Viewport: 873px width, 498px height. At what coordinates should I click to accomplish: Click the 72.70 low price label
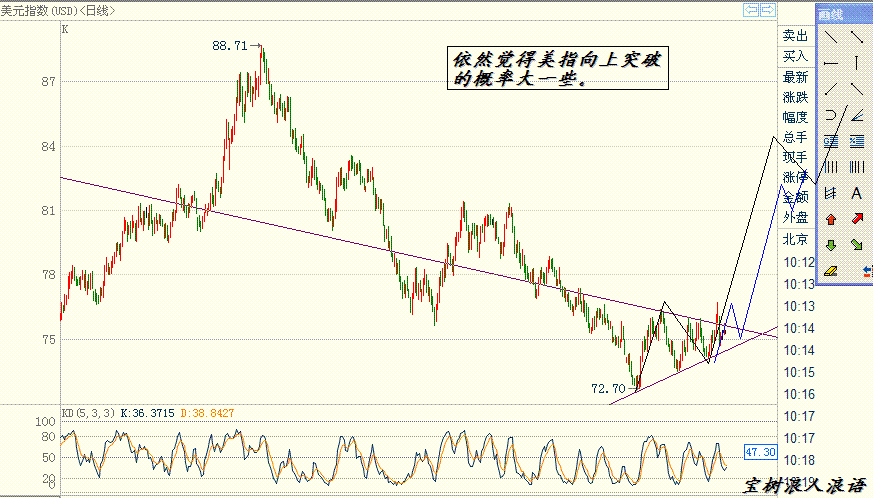[x=608, y=388]
